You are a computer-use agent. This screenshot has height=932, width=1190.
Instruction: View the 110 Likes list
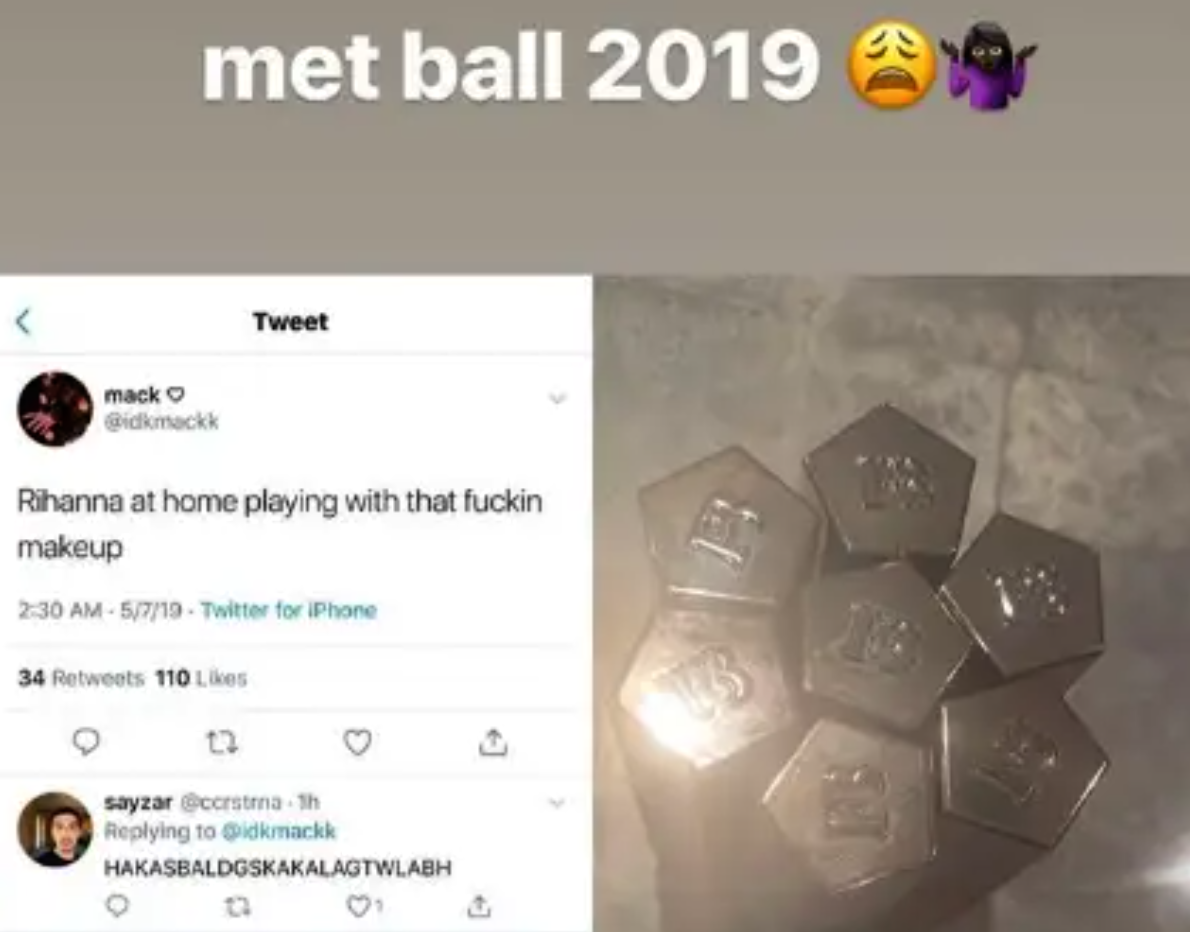pyautogui.click(x=201, y=678)
